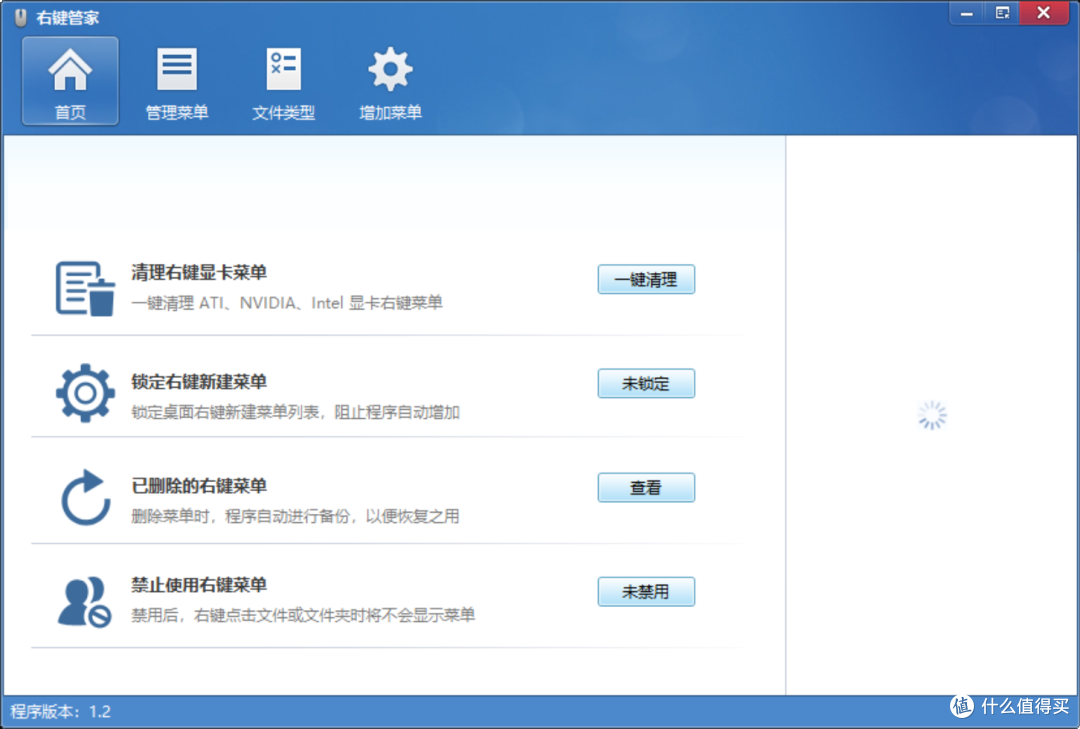Screen dimensions: 1080x729
Task: Switch to the 管理菜单 tab
Action: coord(177,81)
